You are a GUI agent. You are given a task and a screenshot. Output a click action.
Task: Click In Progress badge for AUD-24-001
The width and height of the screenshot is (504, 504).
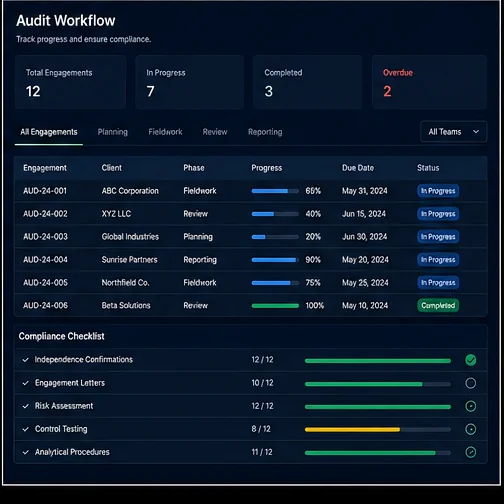(x=438, y=191)
